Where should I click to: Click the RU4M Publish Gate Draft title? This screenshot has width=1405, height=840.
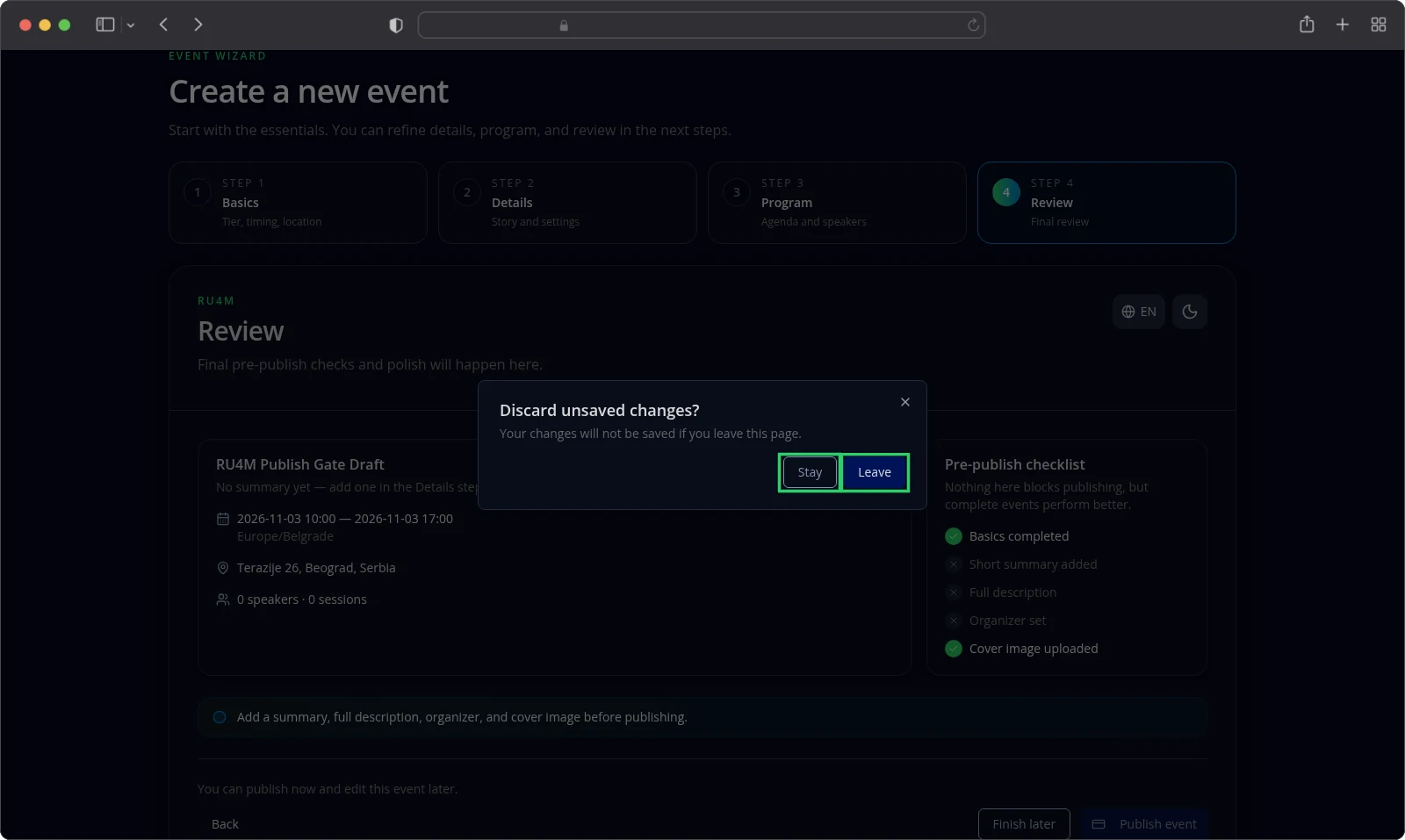(x=300, y=464)
